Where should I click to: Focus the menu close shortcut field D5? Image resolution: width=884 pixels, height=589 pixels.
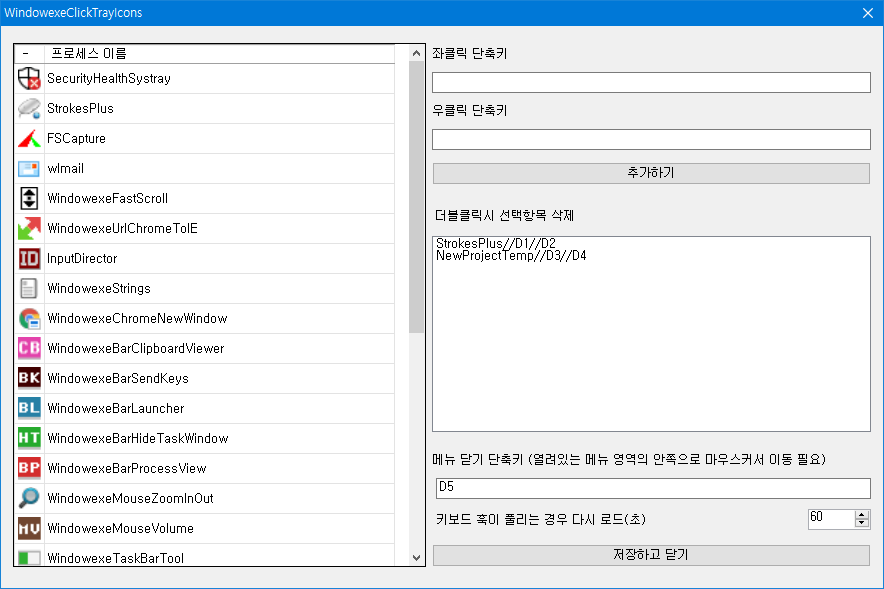click(653, 488)
